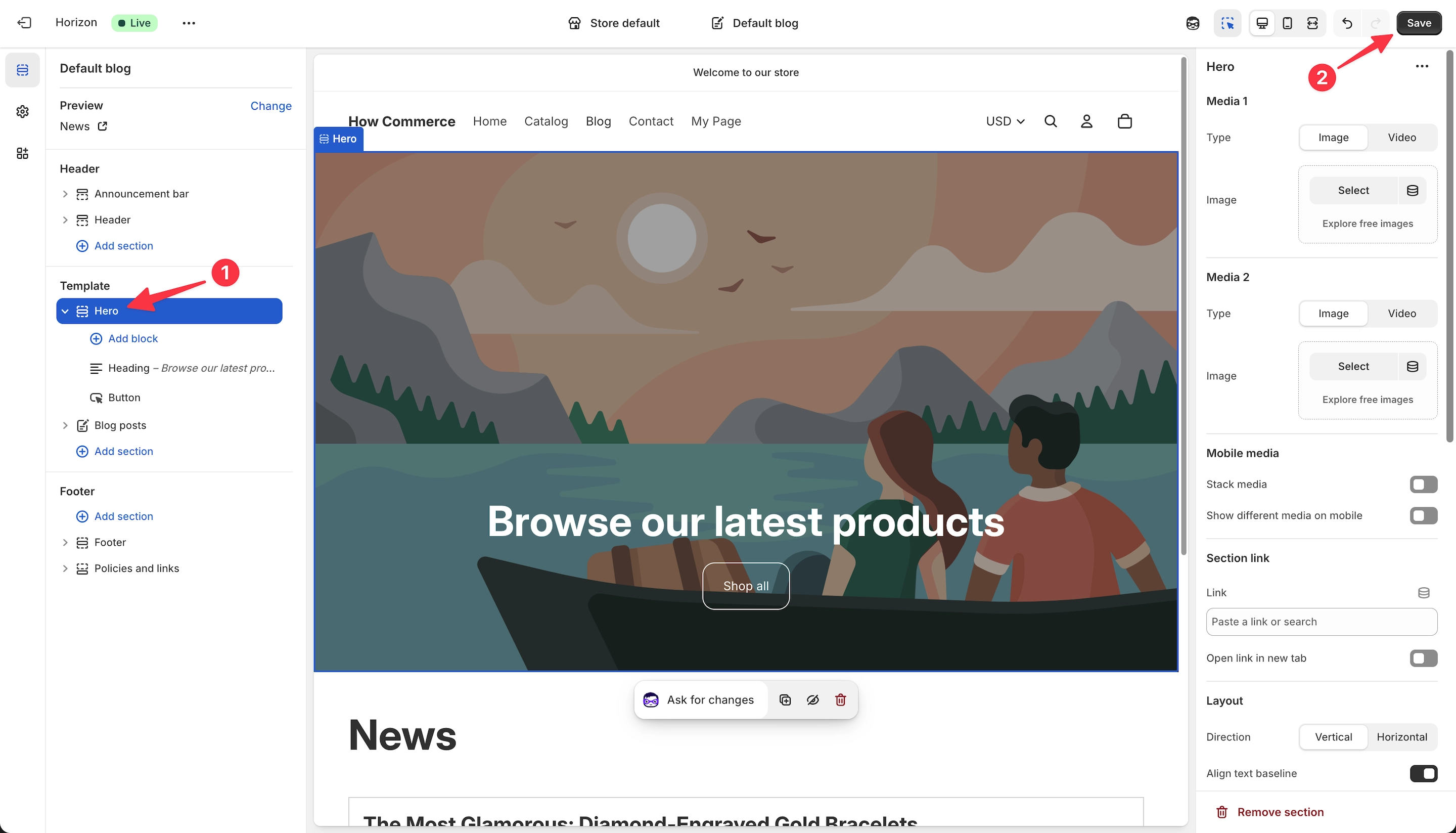This screenshot has width=1456, height=833.
Task: Expand the Announcement bar section
Action: pos(65,194)
